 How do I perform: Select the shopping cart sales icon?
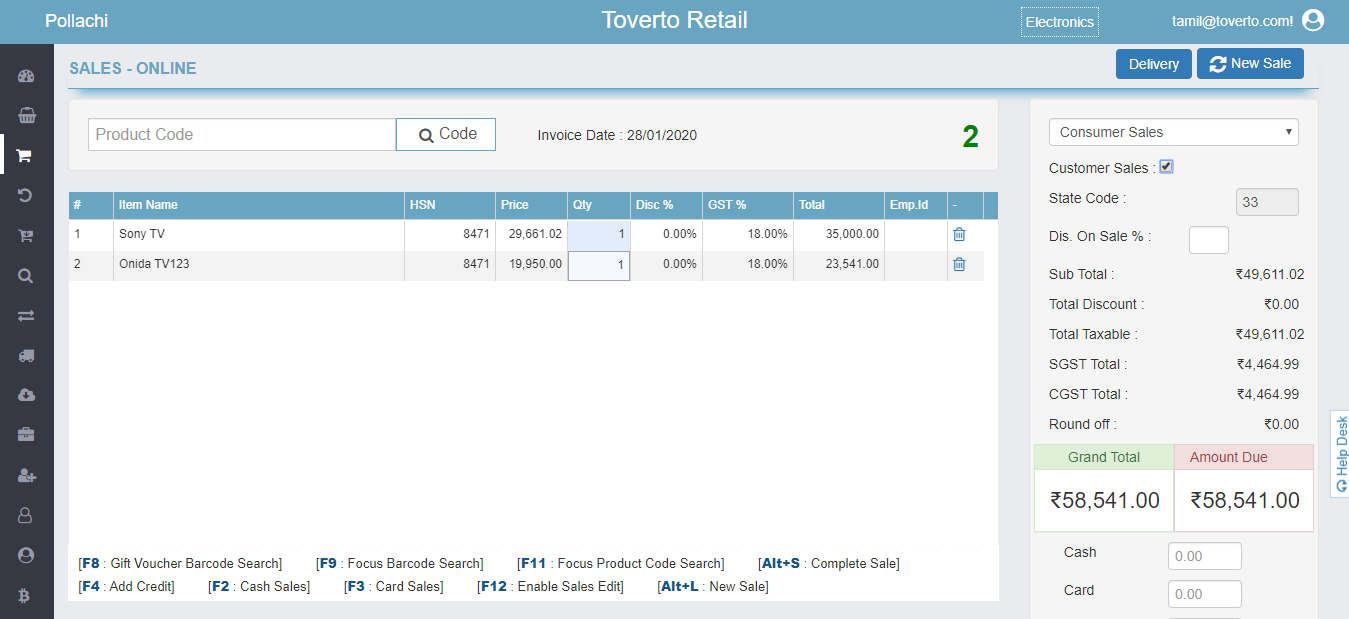pyautogui.click(x=26, y=156)
